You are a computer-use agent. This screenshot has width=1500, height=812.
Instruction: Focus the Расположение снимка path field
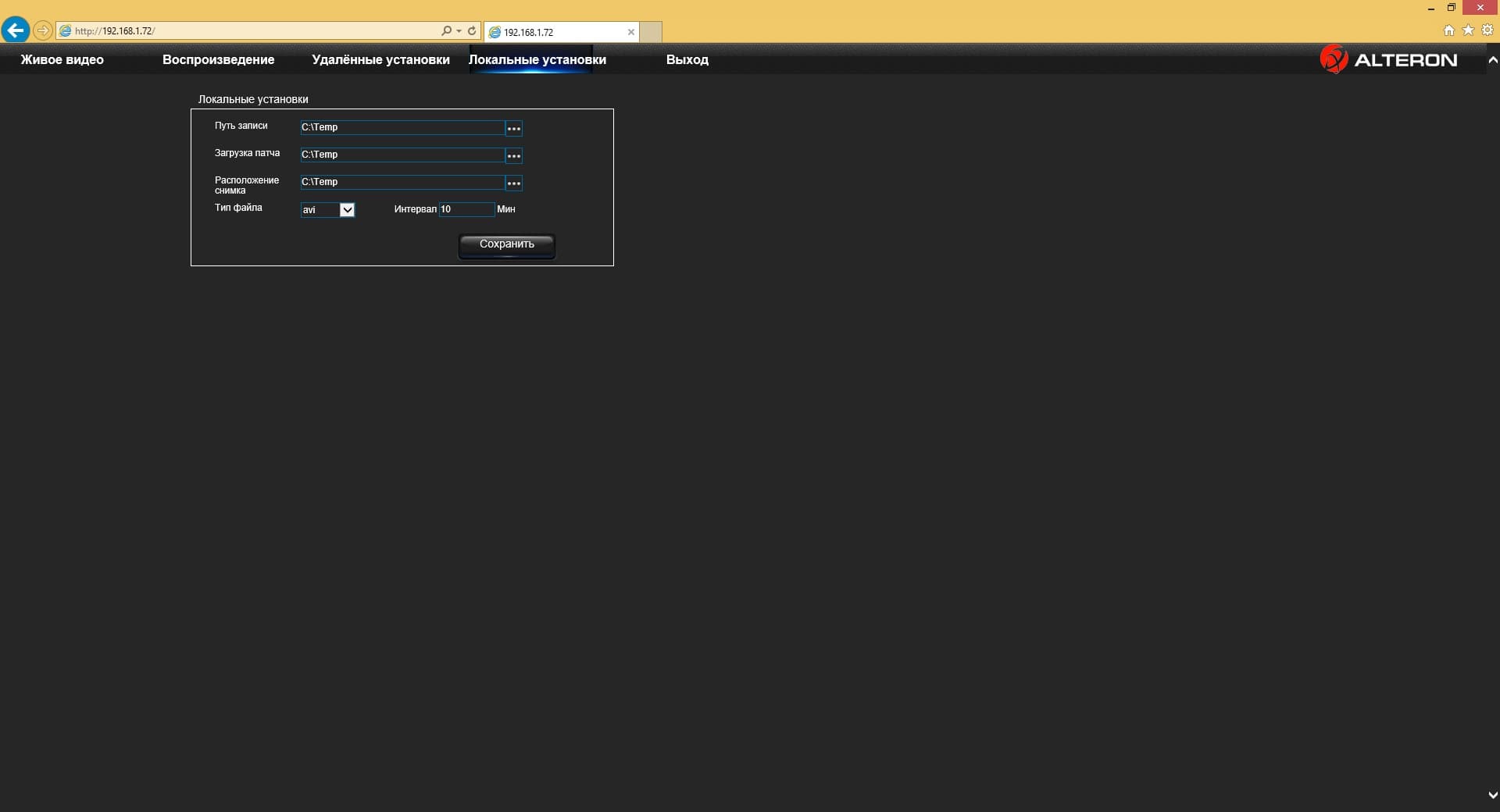click(x=402, y=182)
